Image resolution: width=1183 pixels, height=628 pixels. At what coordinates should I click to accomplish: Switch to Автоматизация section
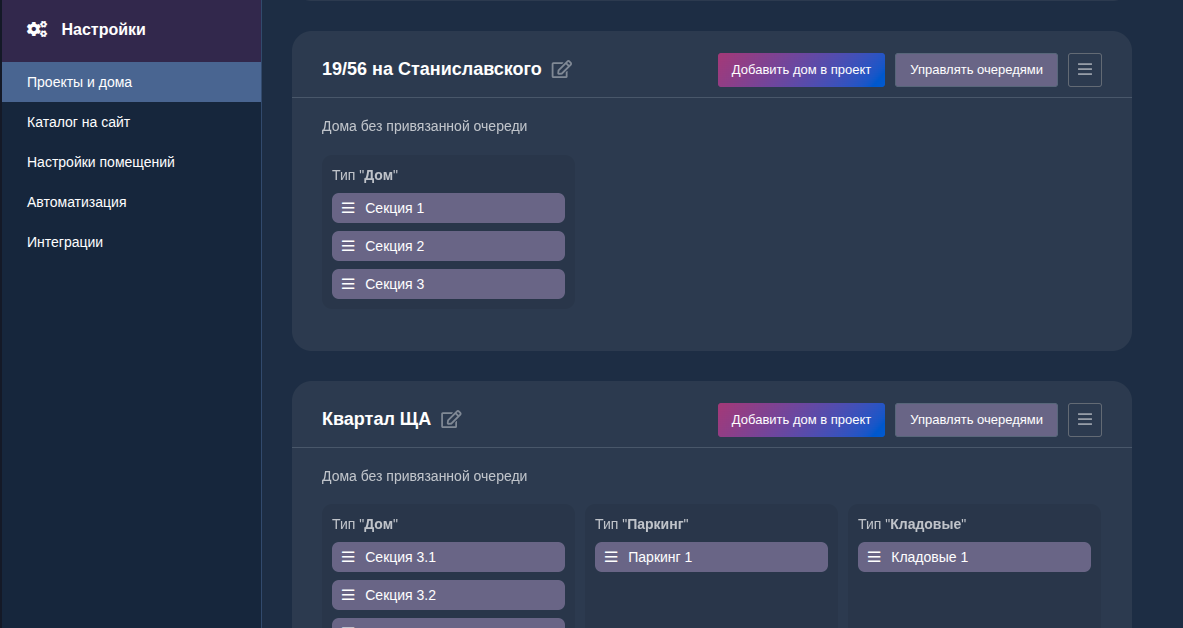click(131, 202)
